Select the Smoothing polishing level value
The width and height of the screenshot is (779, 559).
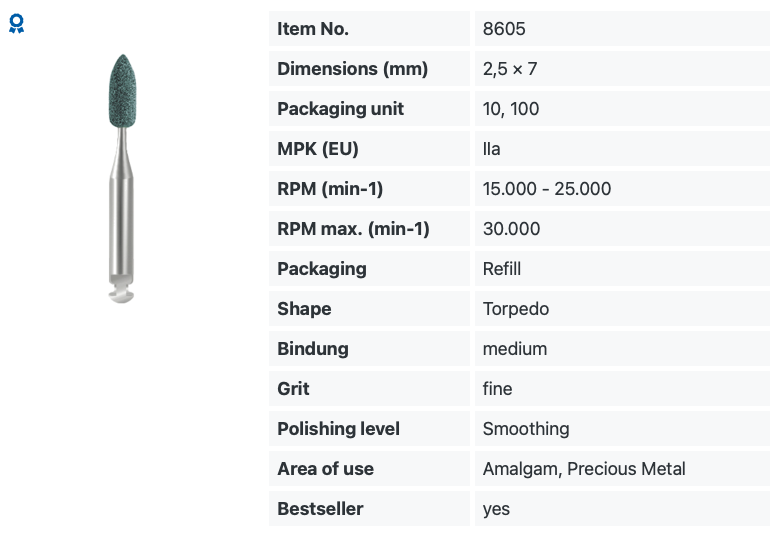coord(526,429)
